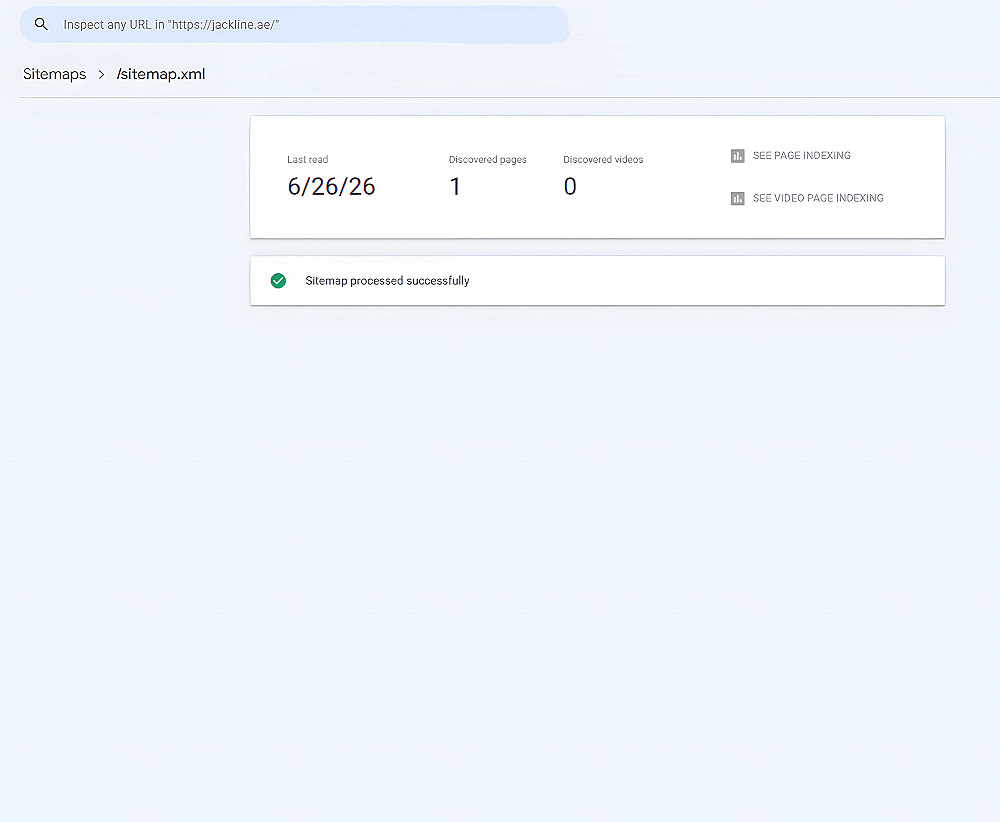The width and height of the screenshot is (1000, 822).
Task: Click the discovered pages count 1
Action: [x=455, y=186]
